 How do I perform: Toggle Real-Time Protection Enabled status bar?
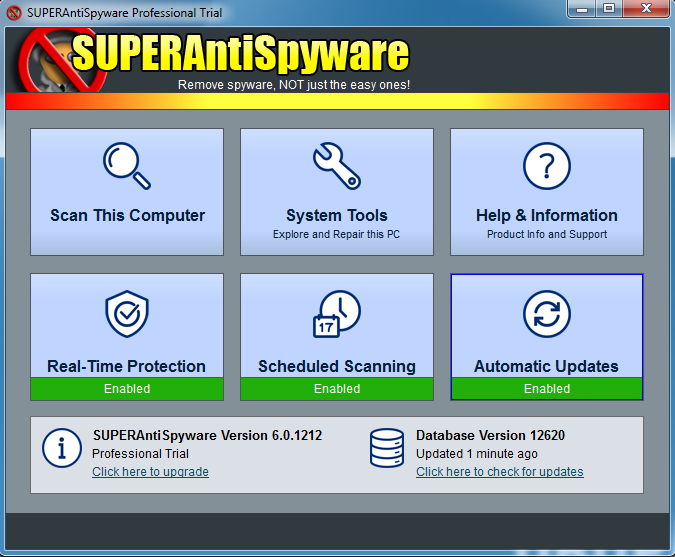click(x=127, y=388)
